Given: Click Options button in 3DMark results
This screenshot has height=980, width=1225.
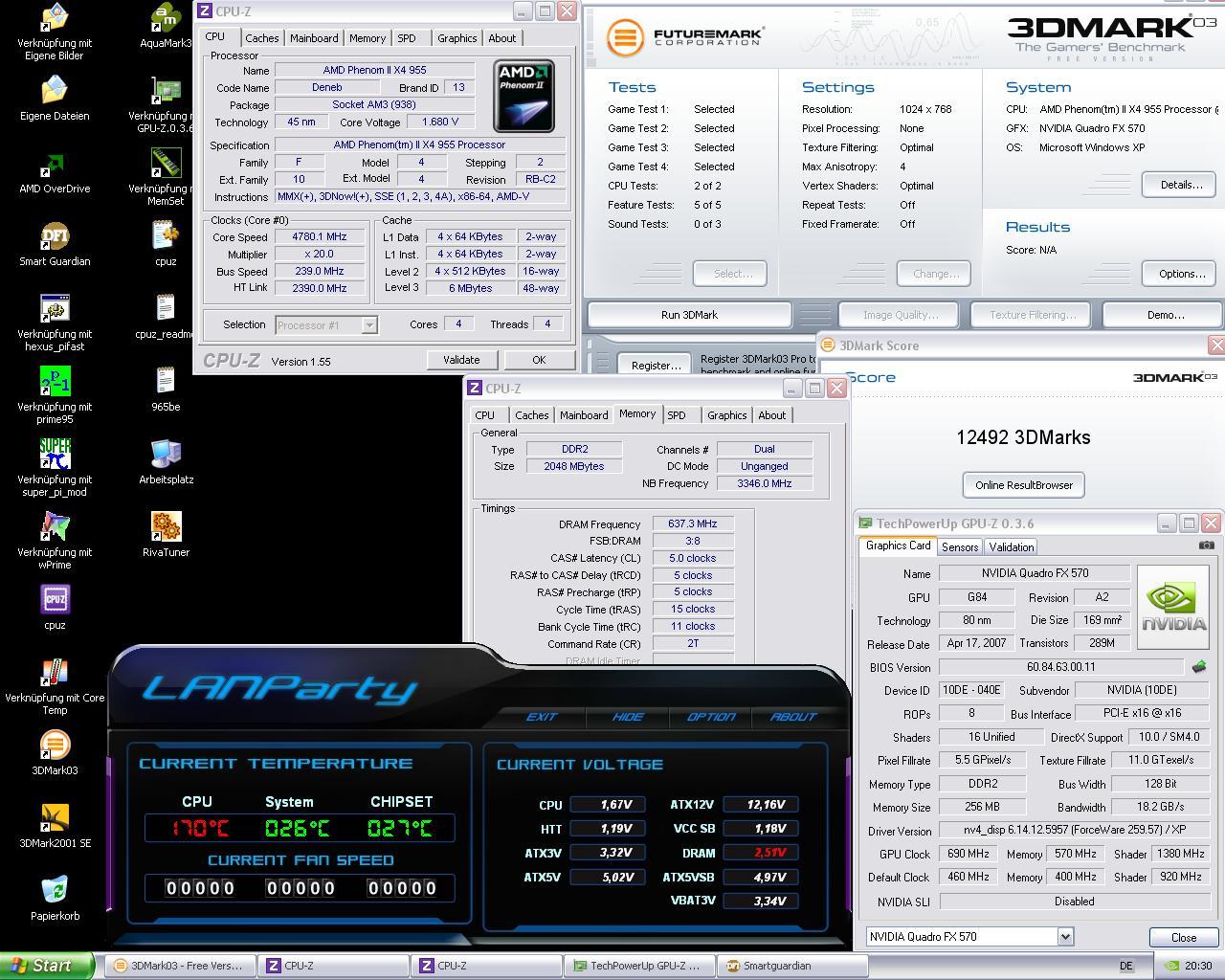Looking at the screenshot, I should tap(1181, 274).
